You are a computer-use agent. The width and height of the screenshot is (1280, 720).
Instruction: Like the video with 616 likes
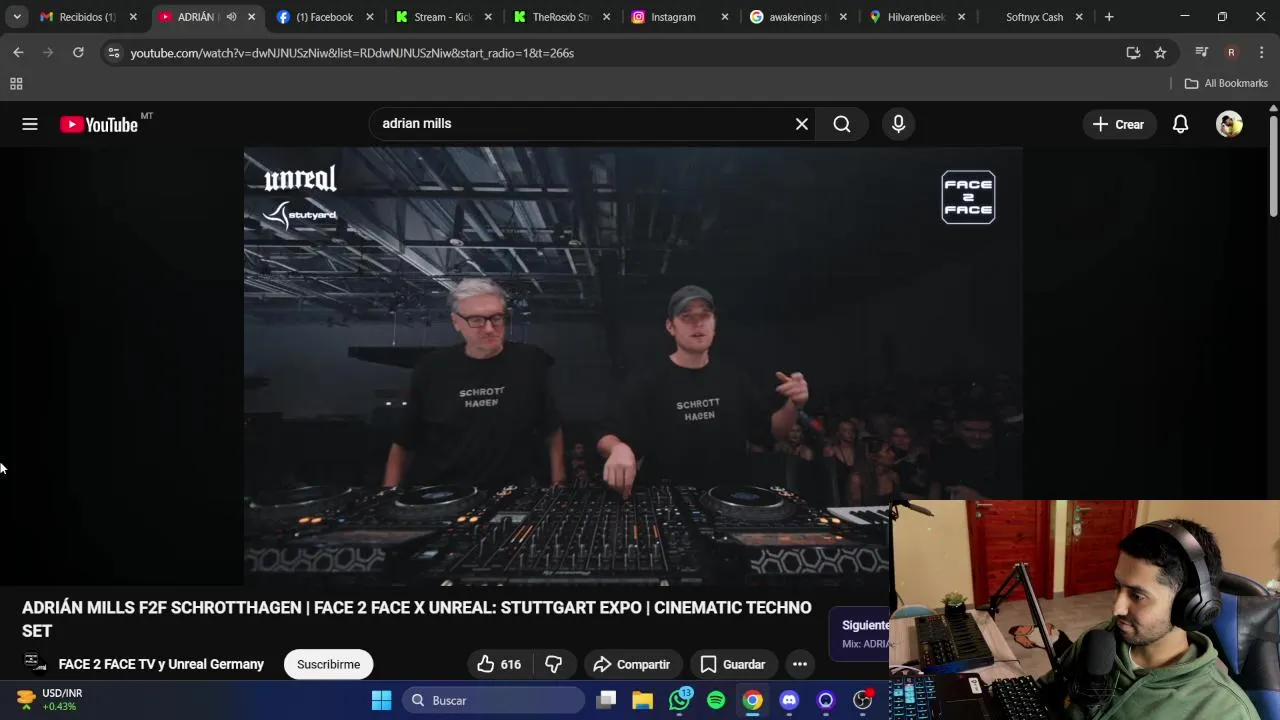(x=498, y=664)
